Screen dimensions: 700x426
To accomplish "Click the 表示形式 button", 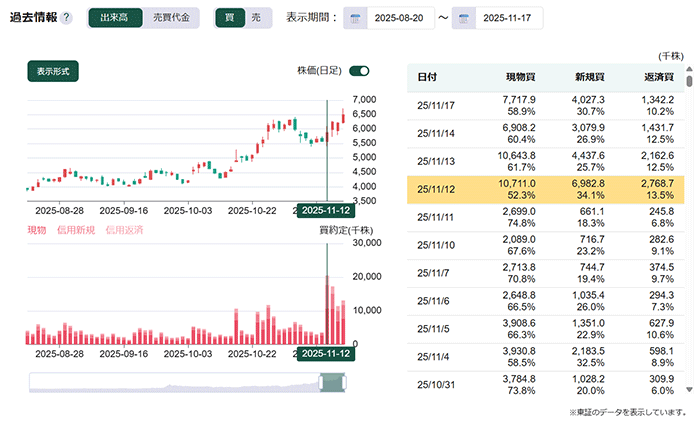I will pyautogui.click(x=53, y=71).
